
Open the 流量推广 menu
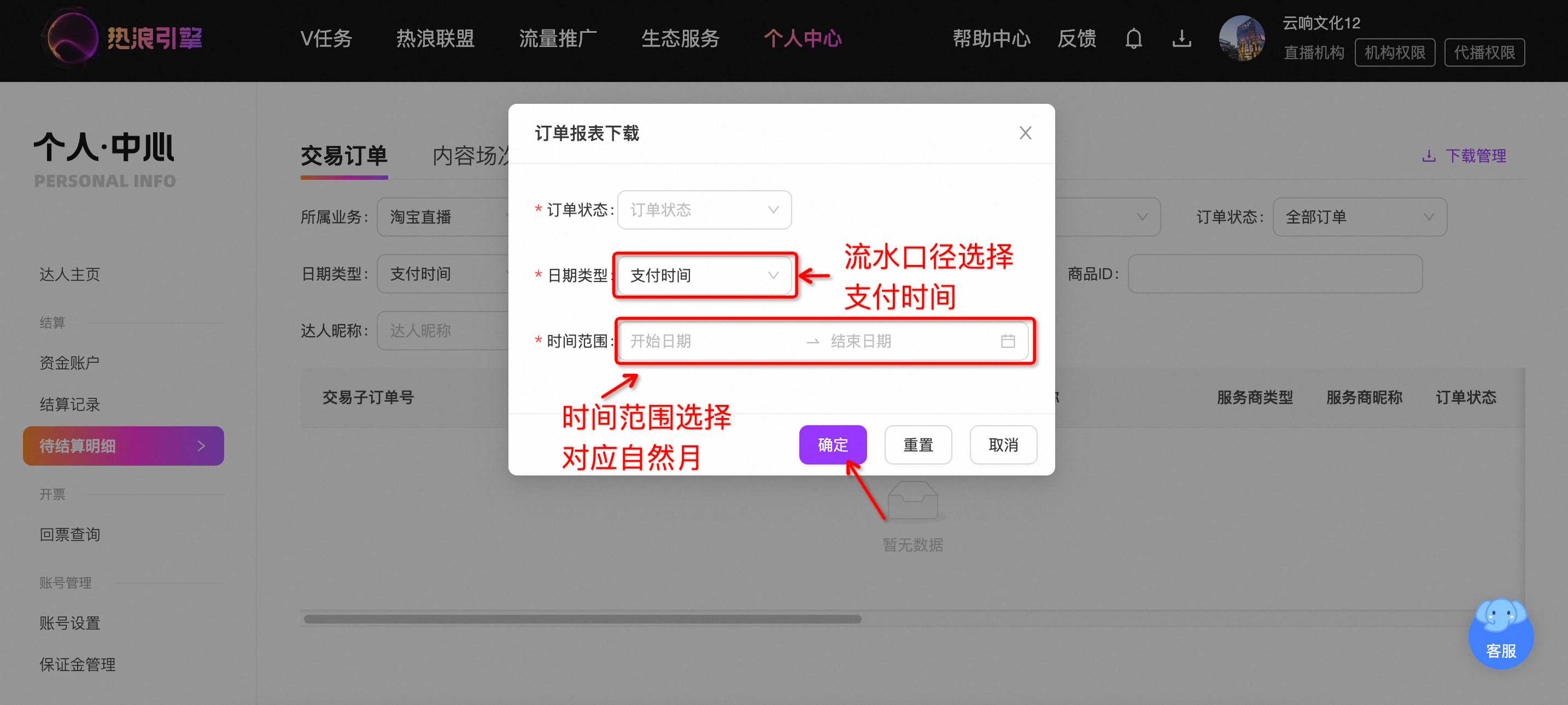tap(558, 39)
